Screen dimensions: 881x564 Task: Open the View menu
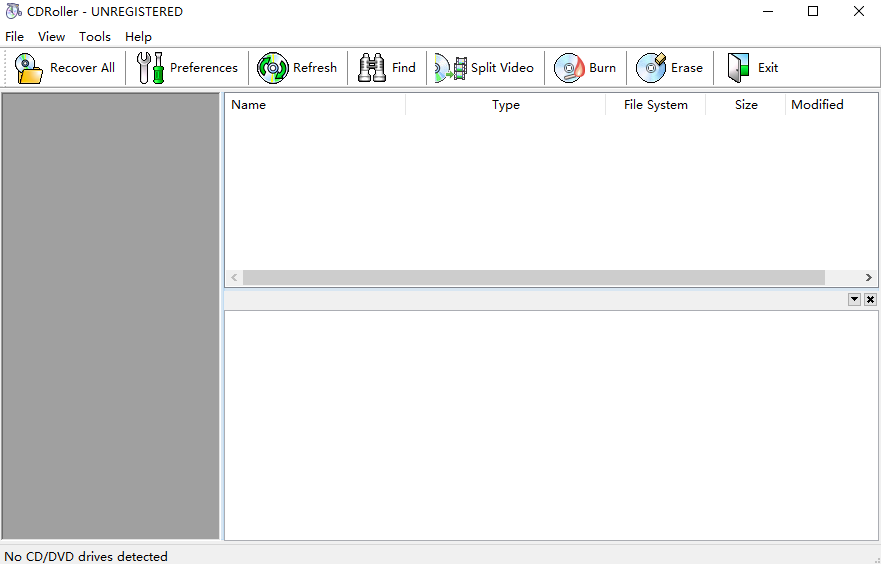tap(51, 37)
